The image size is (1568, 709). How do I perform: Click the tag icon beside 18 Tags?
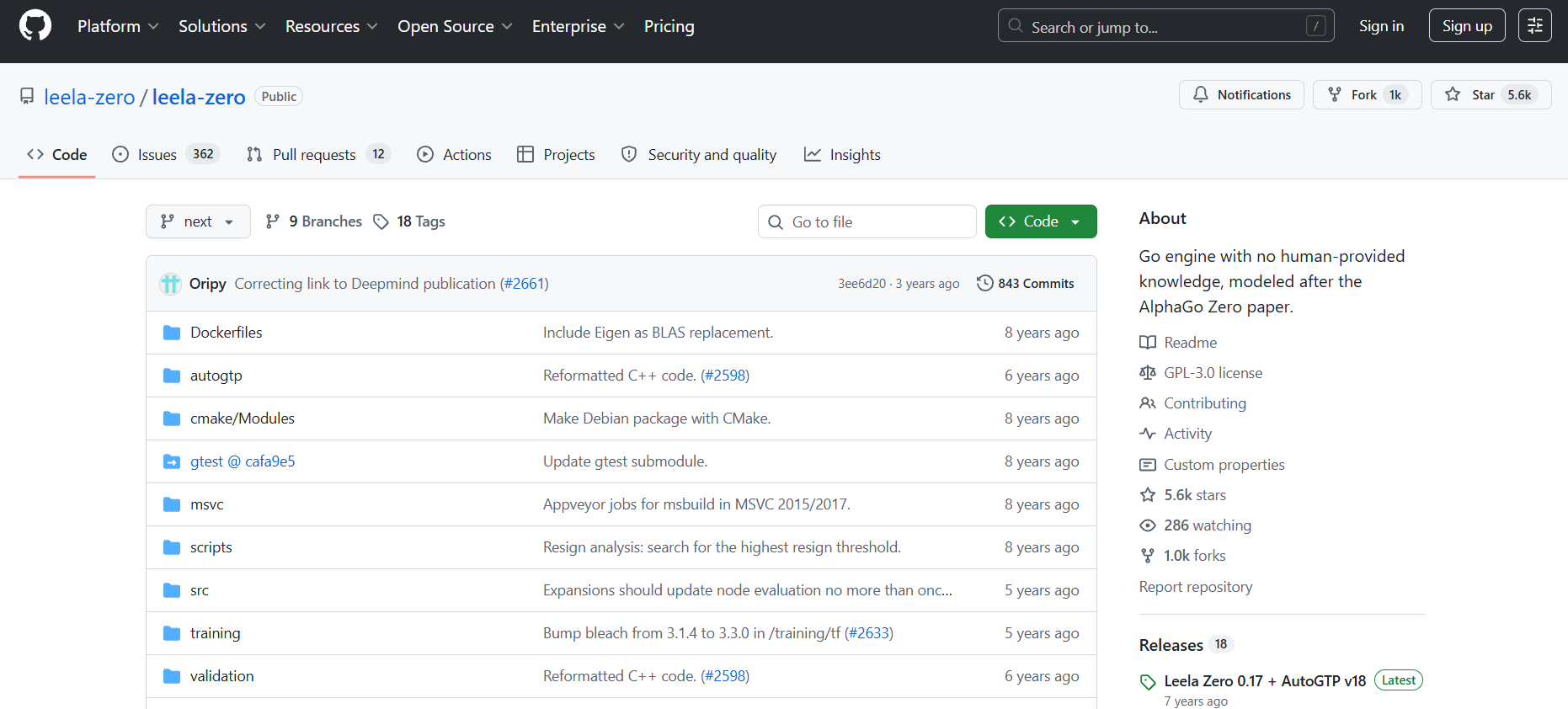(x=381, y=221)
